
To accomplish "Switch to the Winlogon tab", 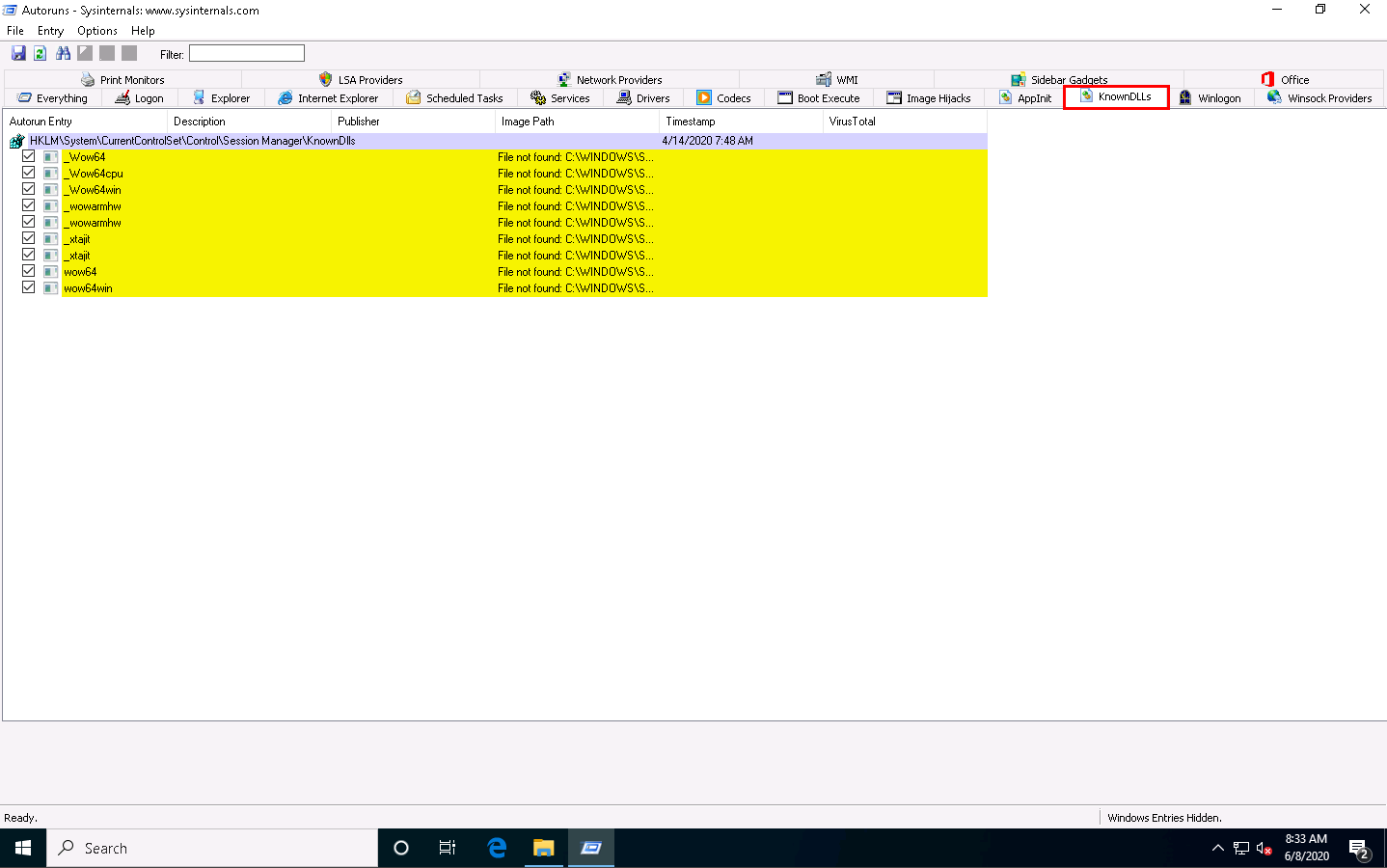I will point(1210,98).
